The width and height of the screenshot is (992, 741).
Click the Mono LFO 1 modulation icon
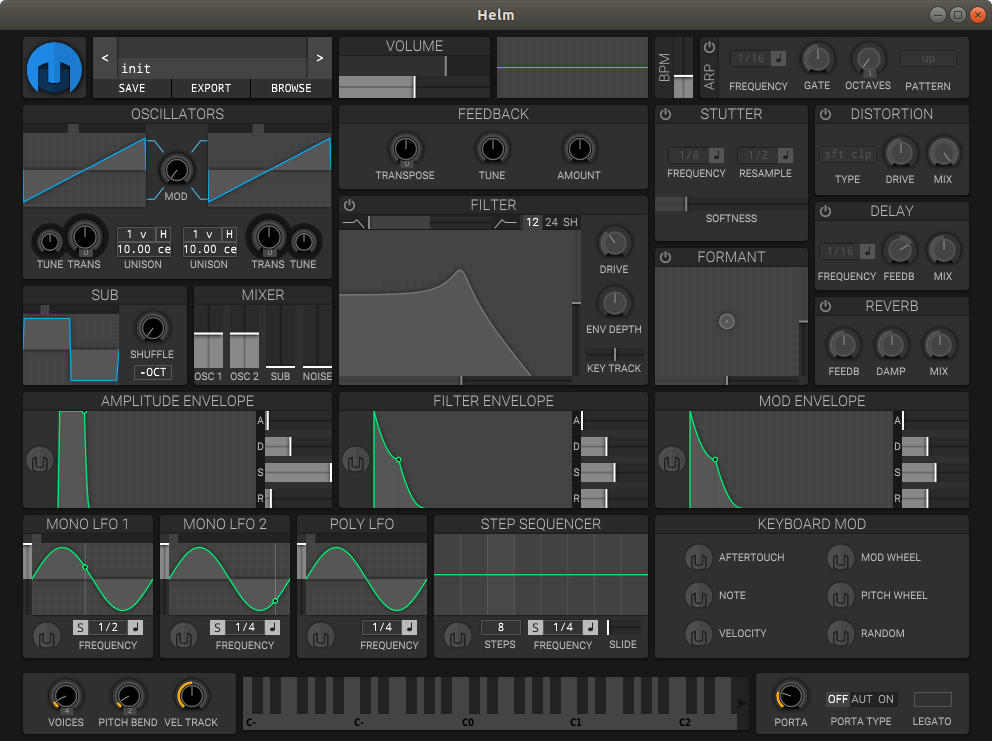click(46, 636)
